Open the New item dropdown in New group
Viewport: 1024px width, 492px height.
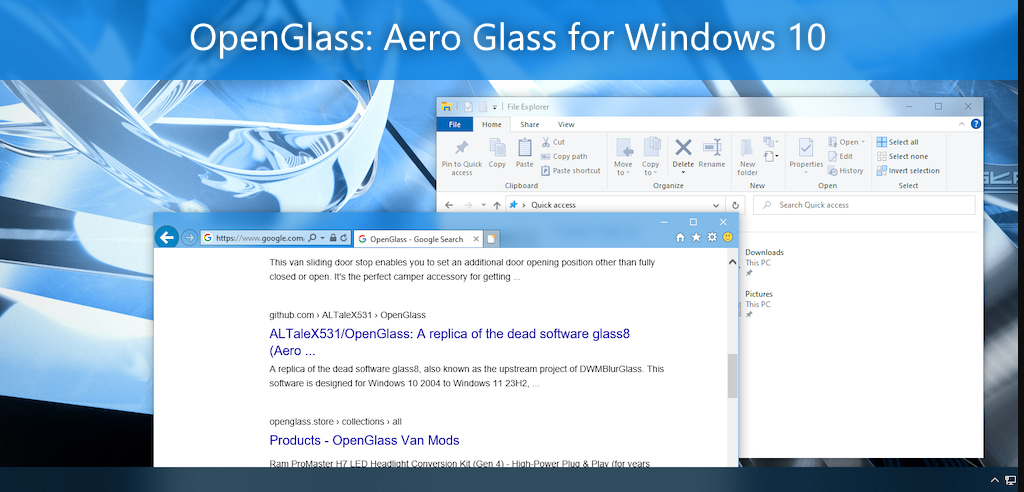[x=771, y=142]
